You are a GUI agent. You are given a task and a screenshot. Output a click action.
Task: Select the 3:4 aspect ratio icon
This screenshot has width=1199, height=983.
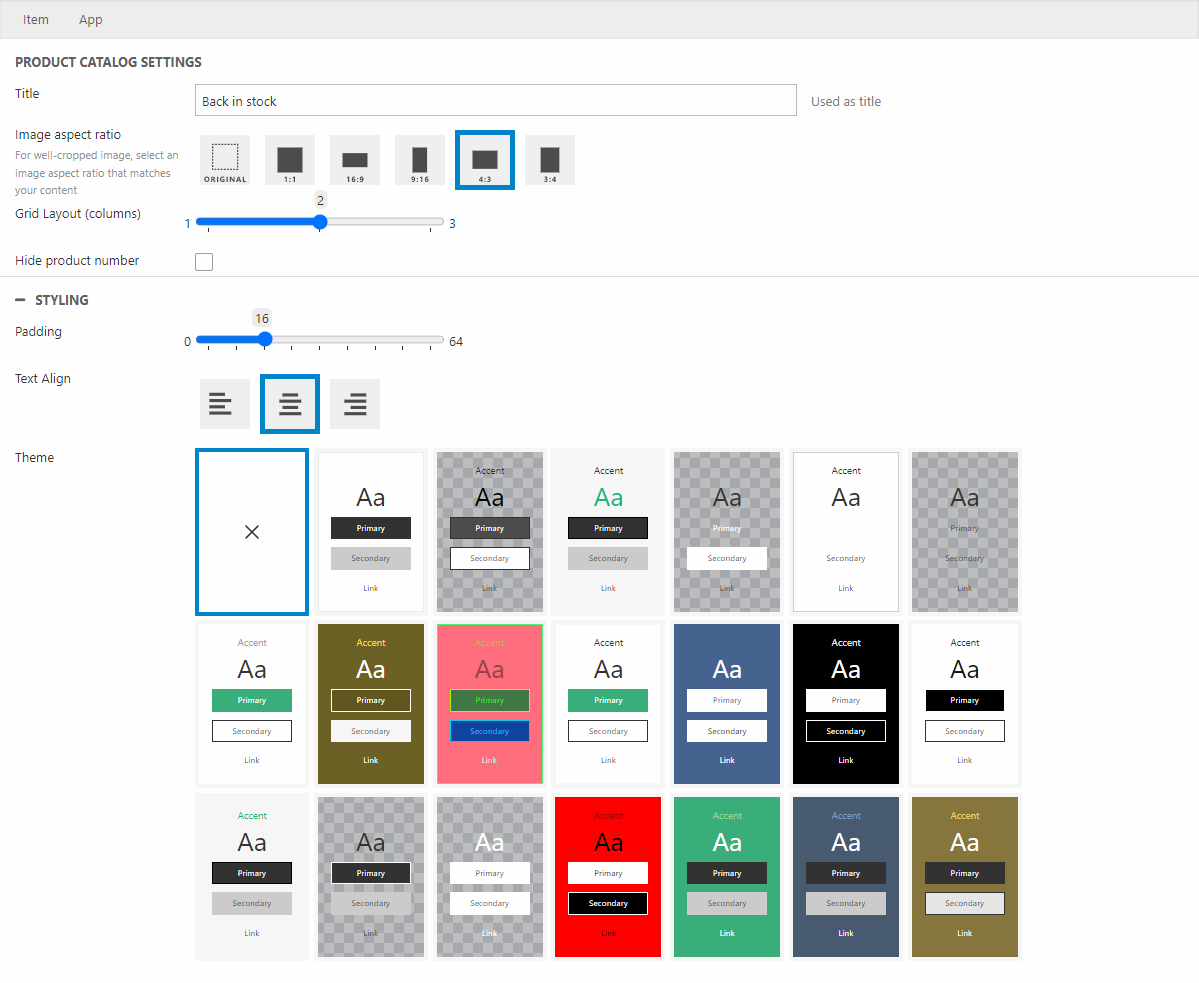tap(550, 160)
